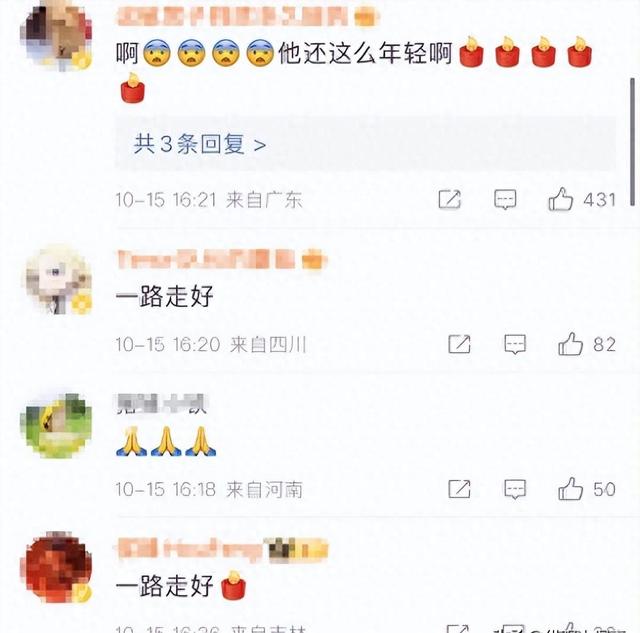This screenshot has width=640, height=633.
Task: Open green avatar of 河南 commenter
Action: click(56, 424)
